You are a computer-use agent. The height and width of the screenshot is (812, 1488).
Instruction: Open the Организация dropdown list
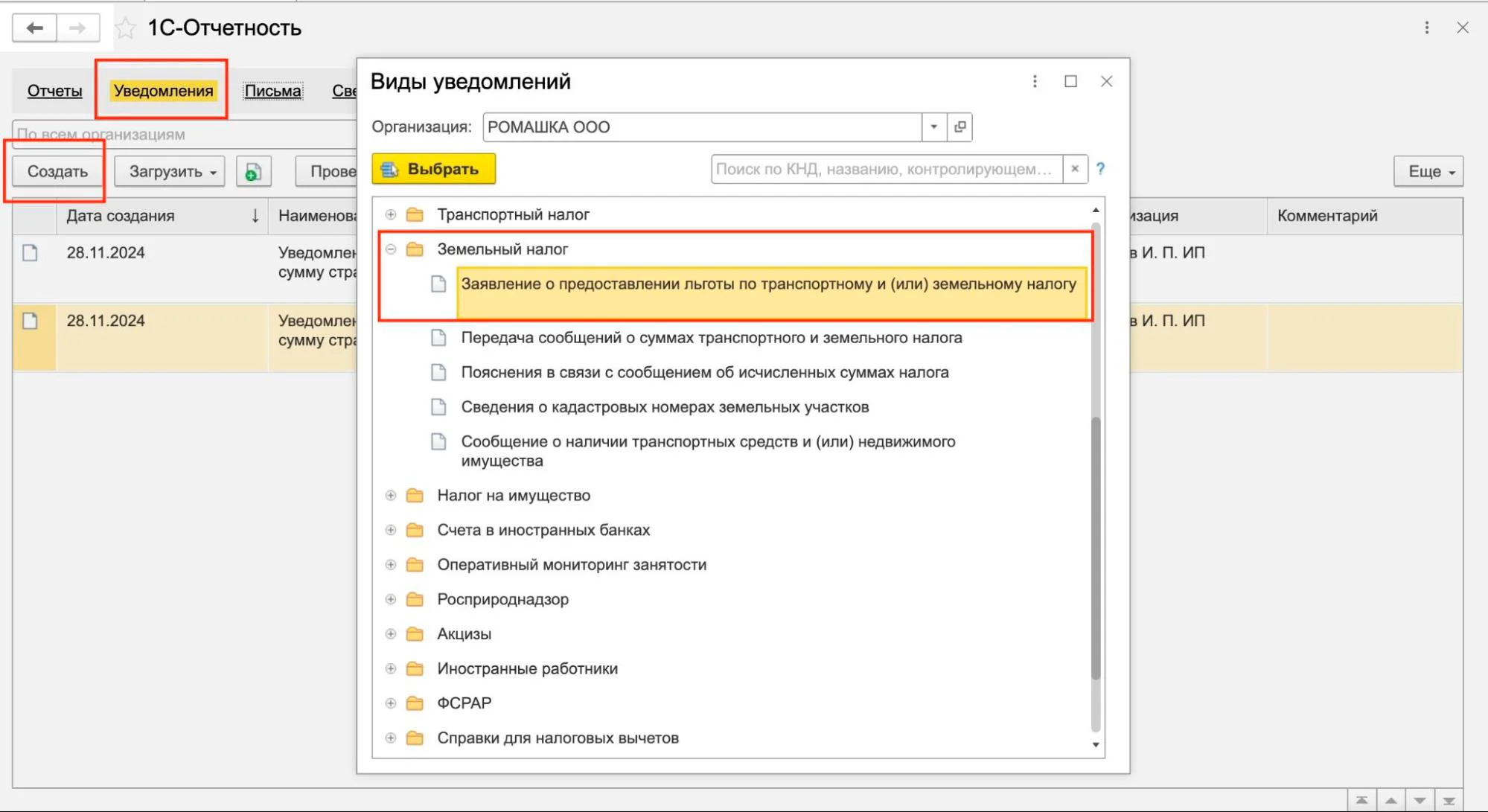[x=933, y=127]
